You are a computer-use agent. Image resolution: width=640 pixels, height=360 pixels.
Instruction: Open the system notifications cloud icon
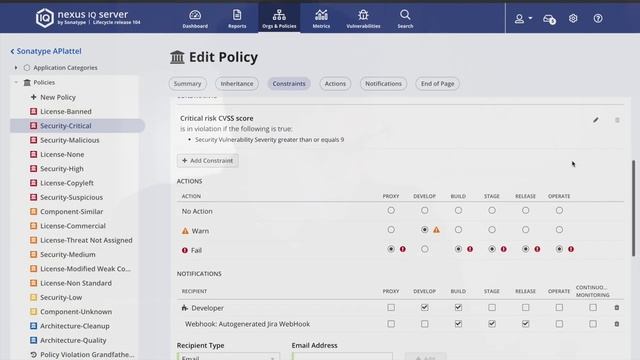pos(549,19)
